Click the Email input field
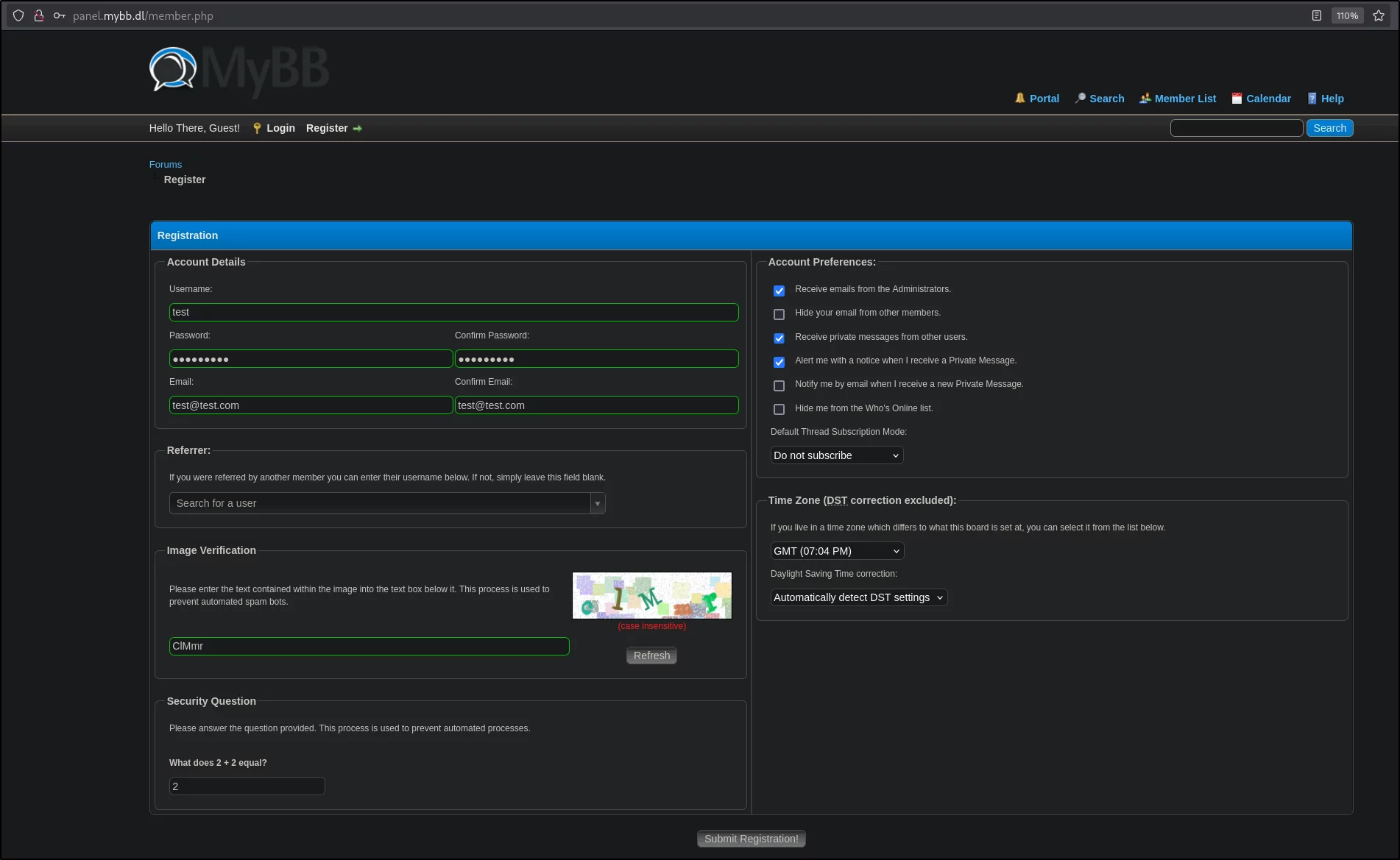1400x860 pixels. [x=311, y=405]
